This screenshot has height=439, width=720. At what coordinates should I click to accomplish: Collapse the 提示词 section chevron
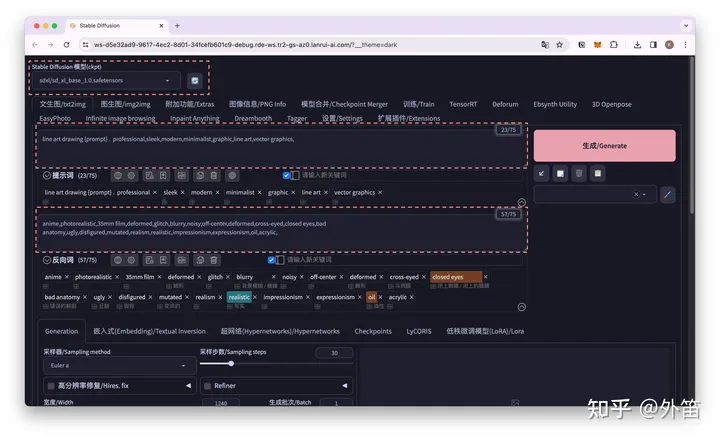pos(46,175)
